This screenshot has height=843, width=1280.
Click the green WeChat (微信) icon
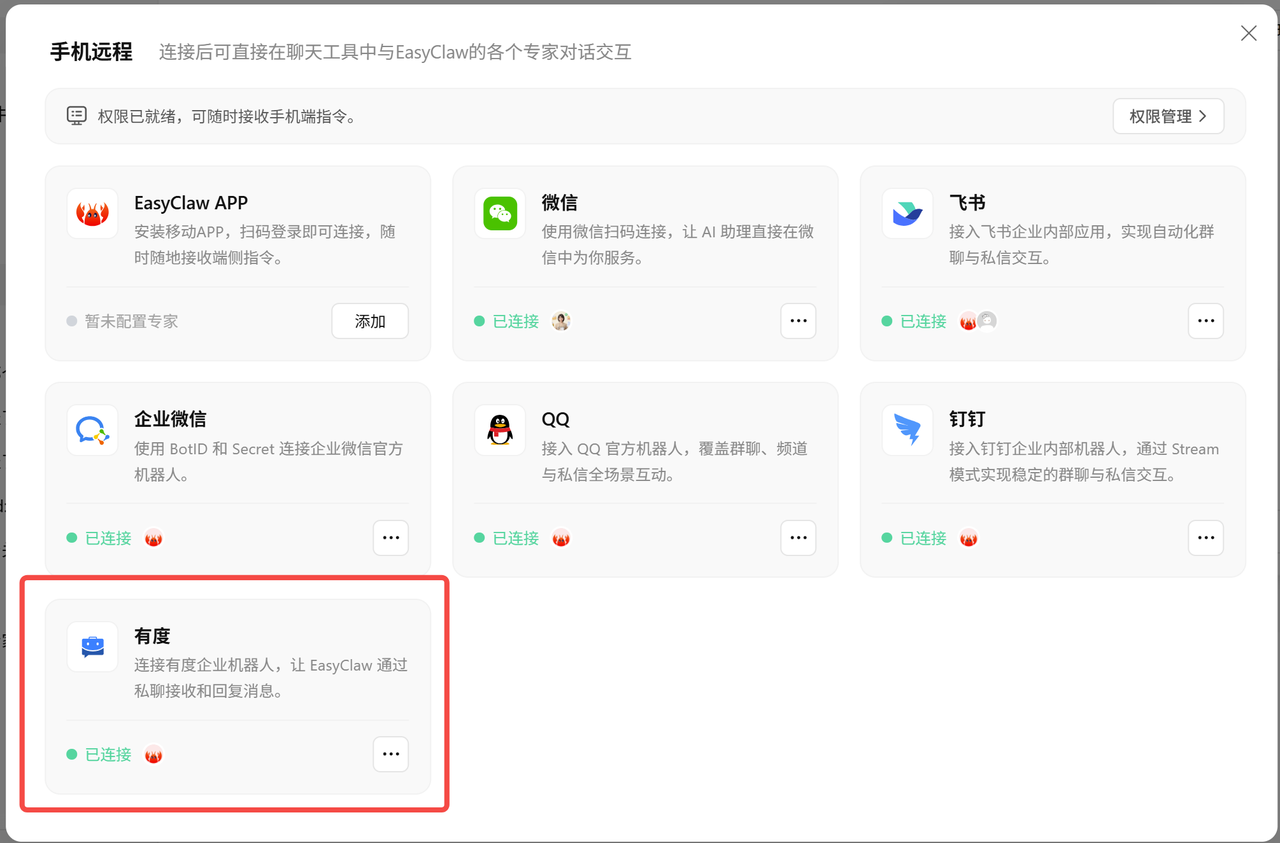pos(500,213)
